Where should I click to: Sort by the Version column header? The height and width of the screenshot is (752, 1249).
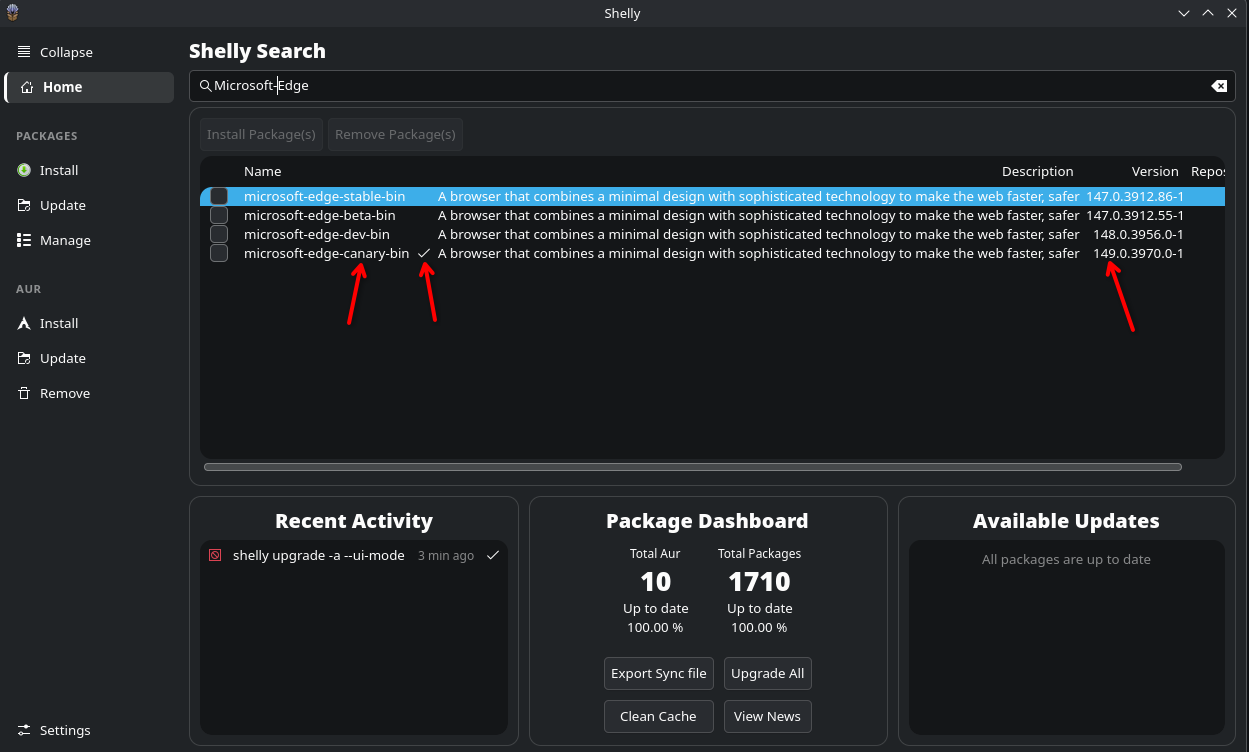click(1155, 171)
